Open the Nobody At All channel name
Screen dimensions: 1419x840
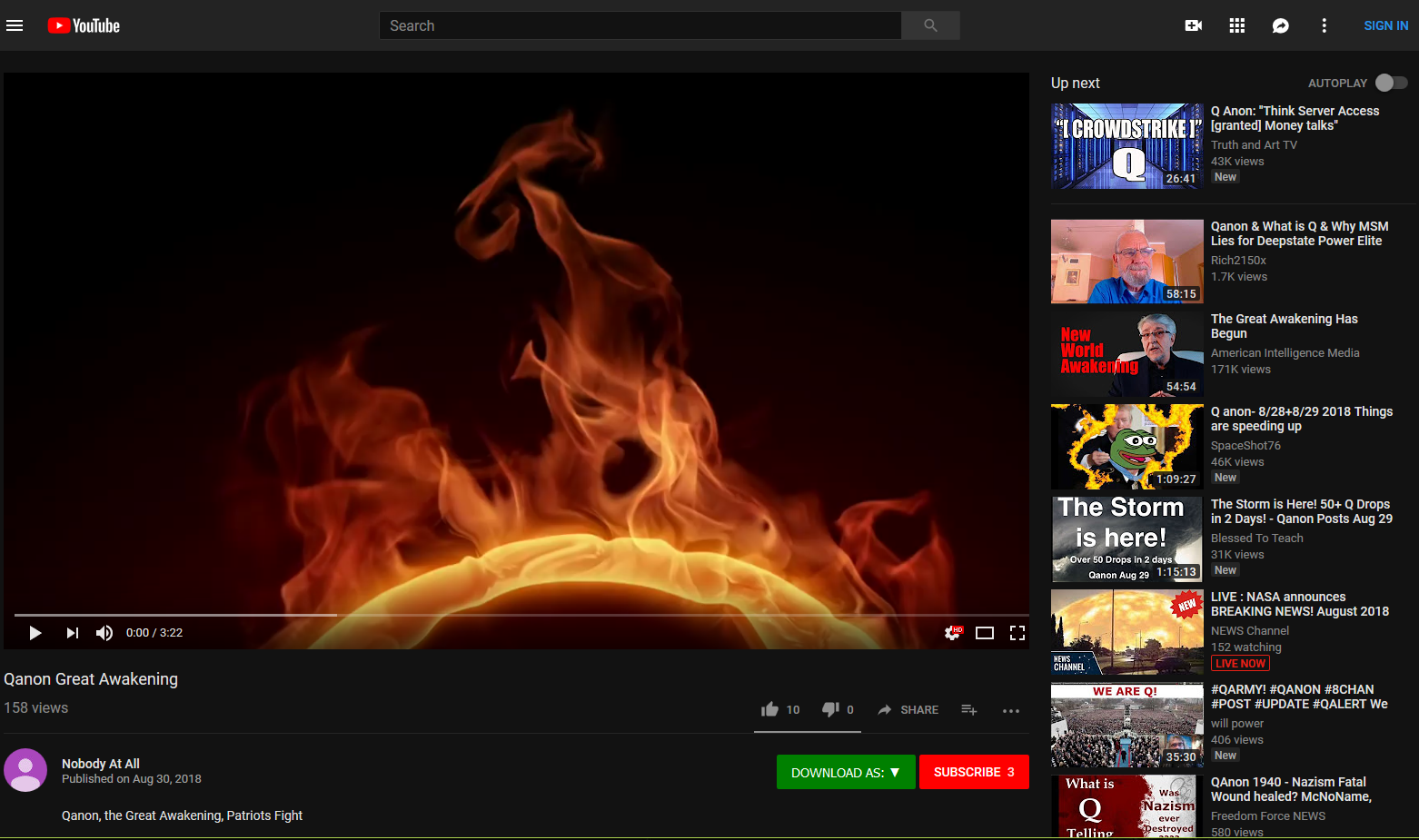click(101, 764)
